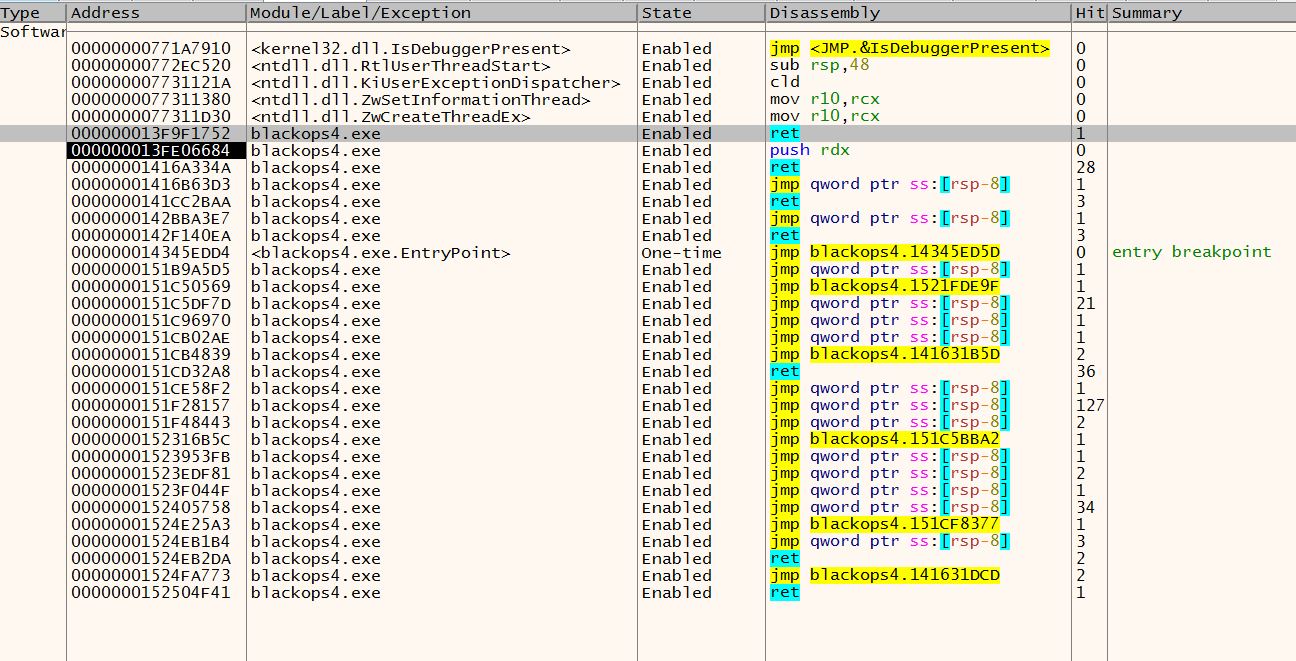Viewport: 1296px width, 661px height.
Task: Click hit count 28
Action: (x=1085, y=168)
